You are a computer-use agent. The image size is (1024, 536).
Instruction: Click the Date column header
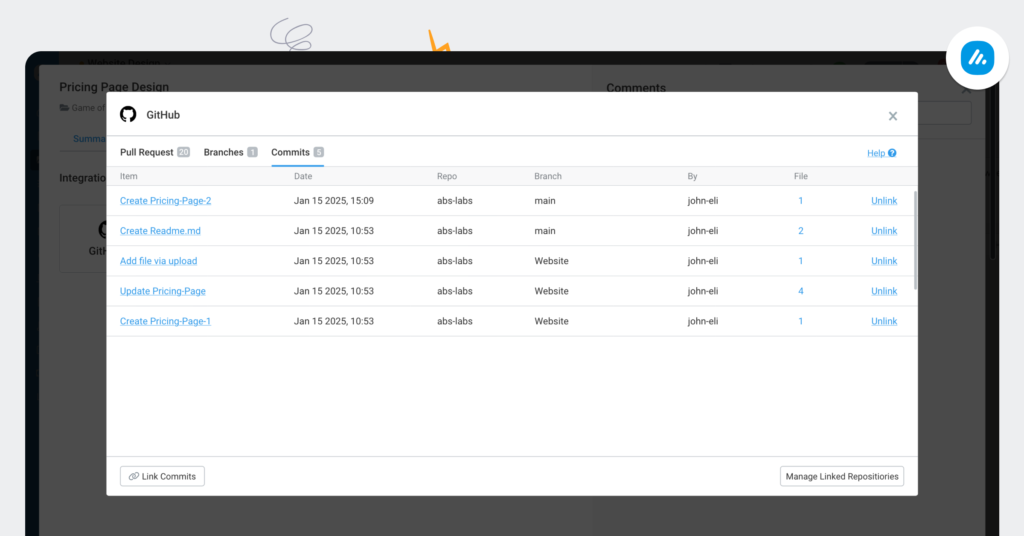(x=303, y=176)
